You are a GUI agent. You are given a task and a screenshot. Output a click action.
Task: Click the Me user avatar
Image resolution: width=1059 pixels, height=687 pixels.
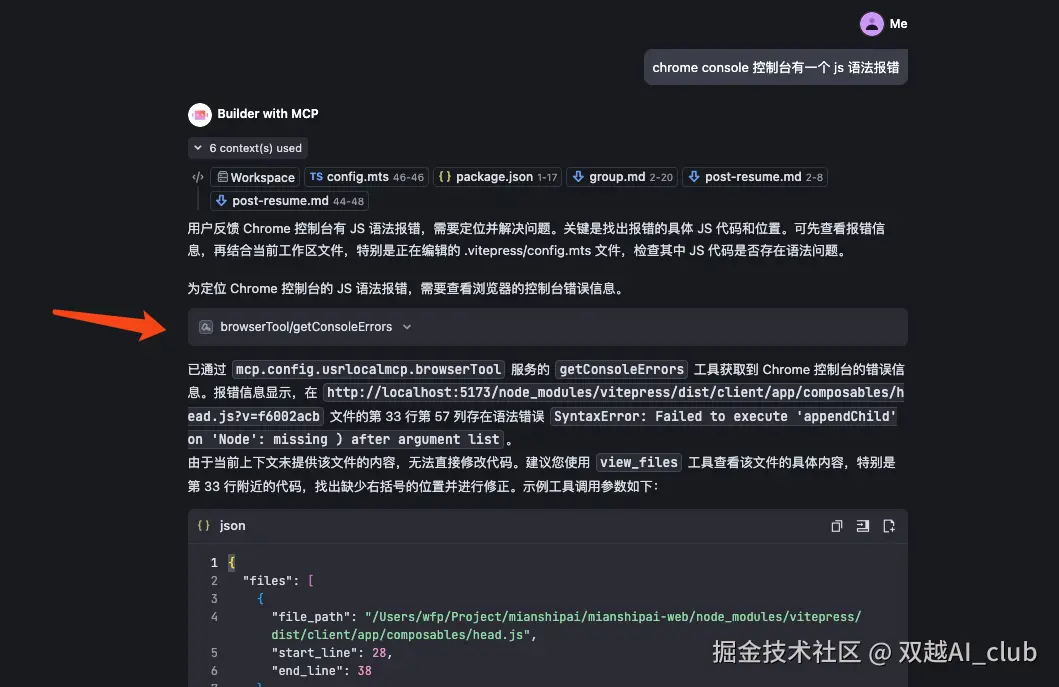[x=871, y=24]
